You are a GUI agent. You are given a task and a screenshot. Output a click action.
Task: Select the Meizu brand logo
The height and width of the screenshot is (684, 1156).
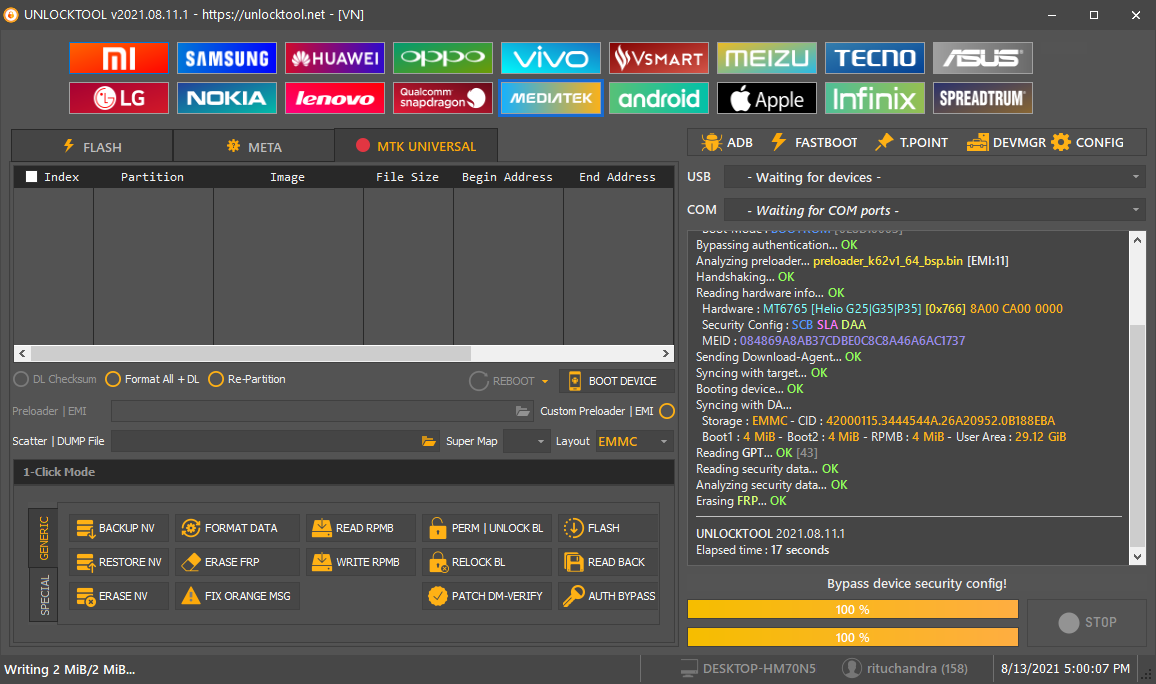pyautogui.click(x=767, y=58)
